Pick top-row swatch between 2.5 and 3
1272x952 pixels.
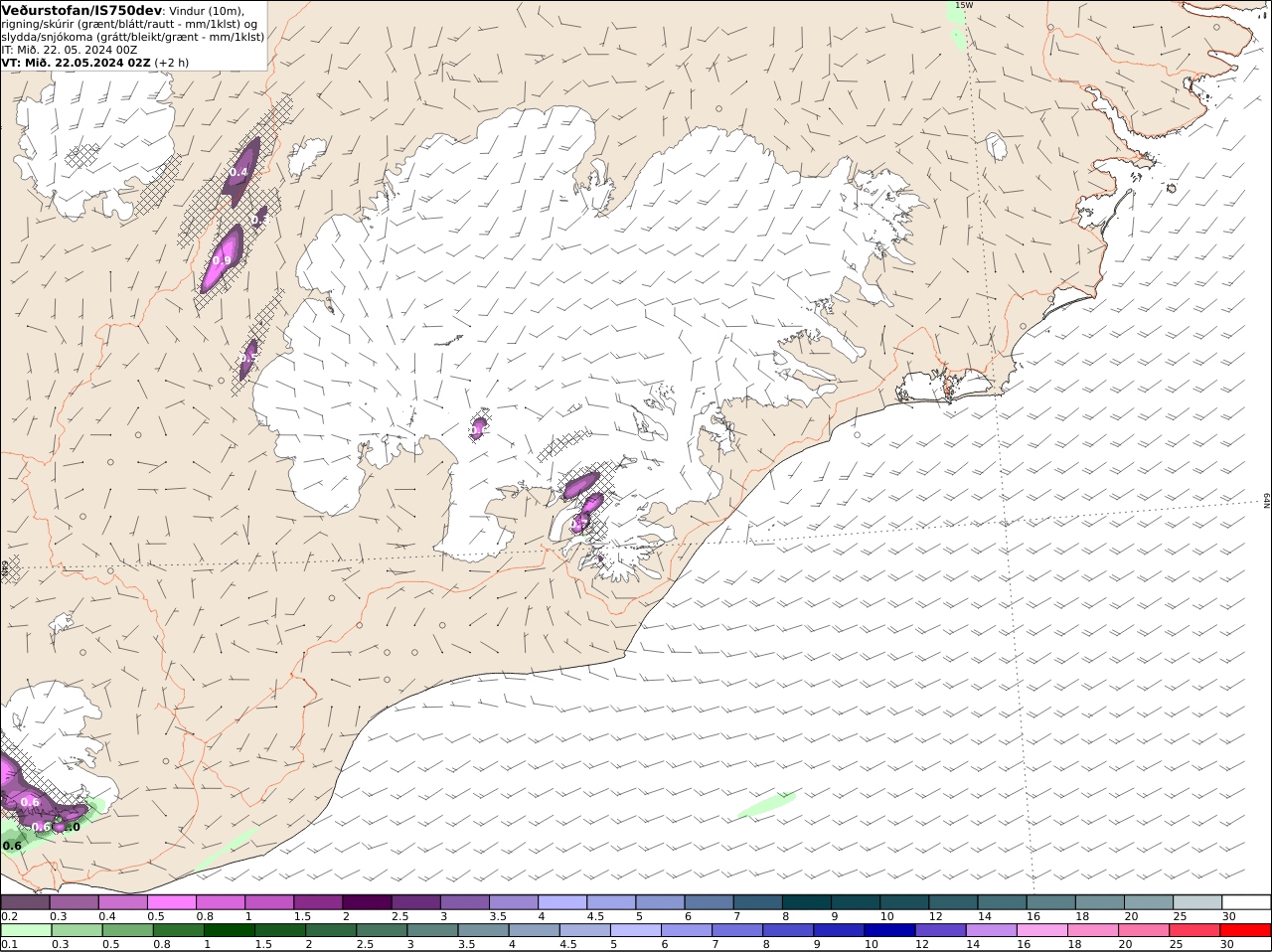pos(415,902)
